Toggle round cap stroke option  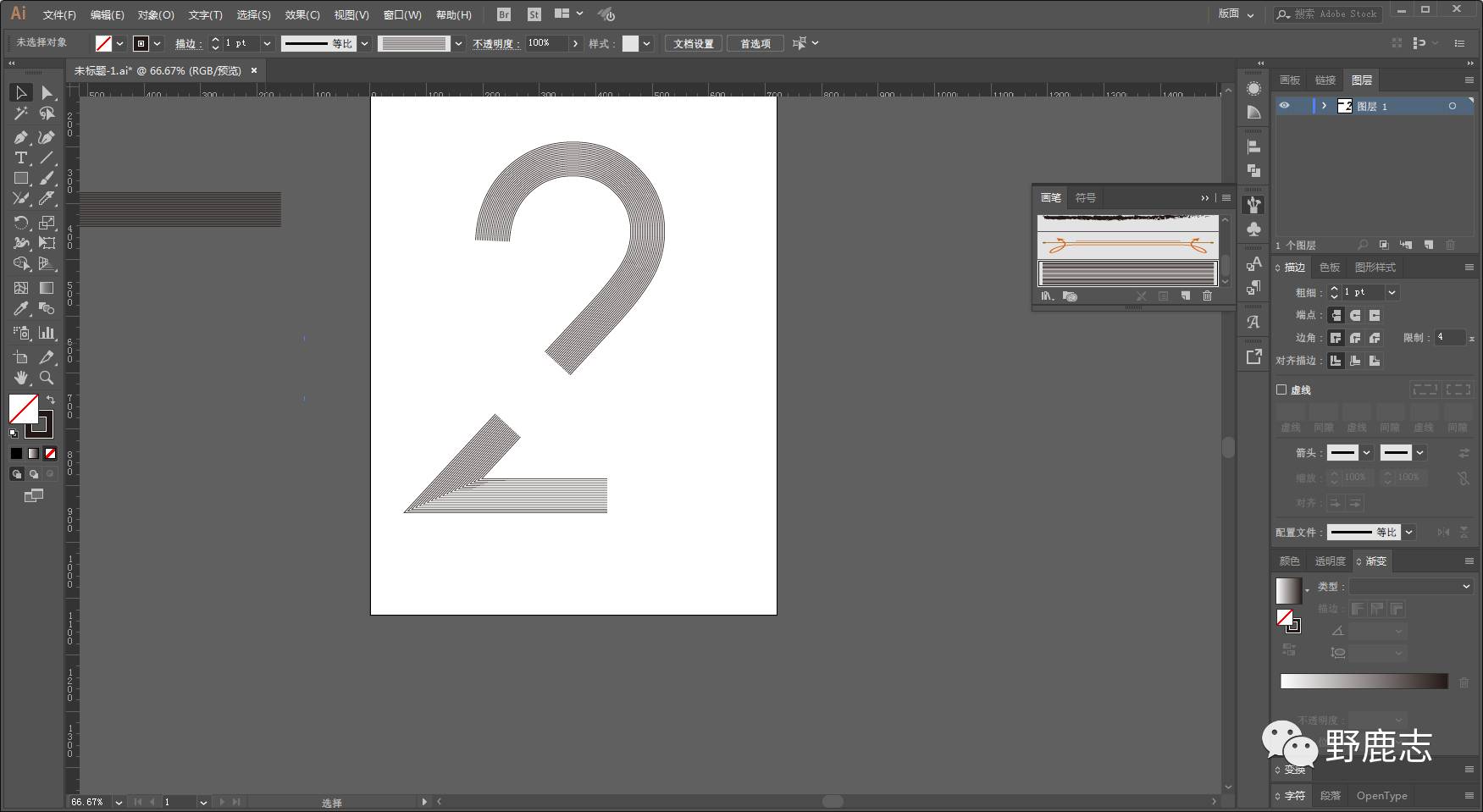point(1355,315)
